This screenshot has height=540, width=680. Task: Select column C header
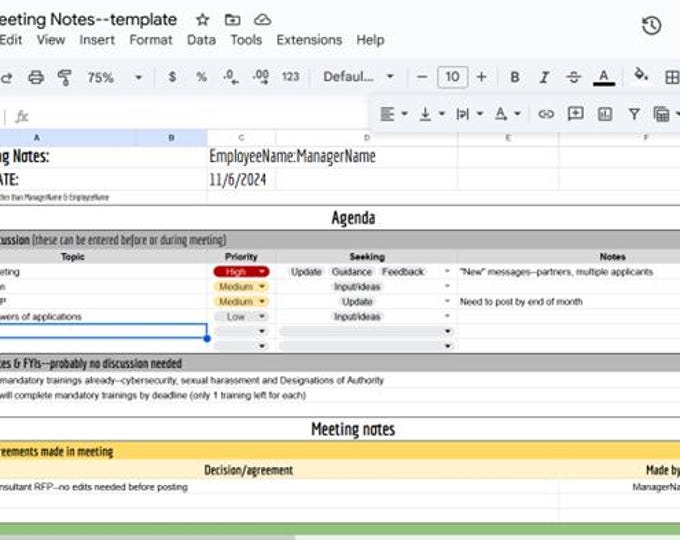(x=241, y=137)
